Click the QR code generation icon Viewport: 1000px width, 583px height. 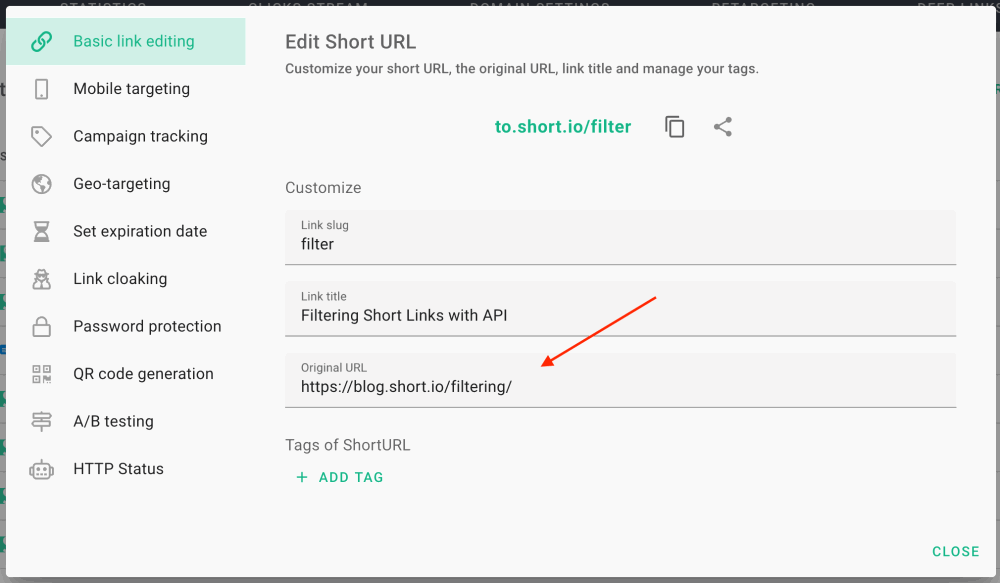[x=41, y=374]
